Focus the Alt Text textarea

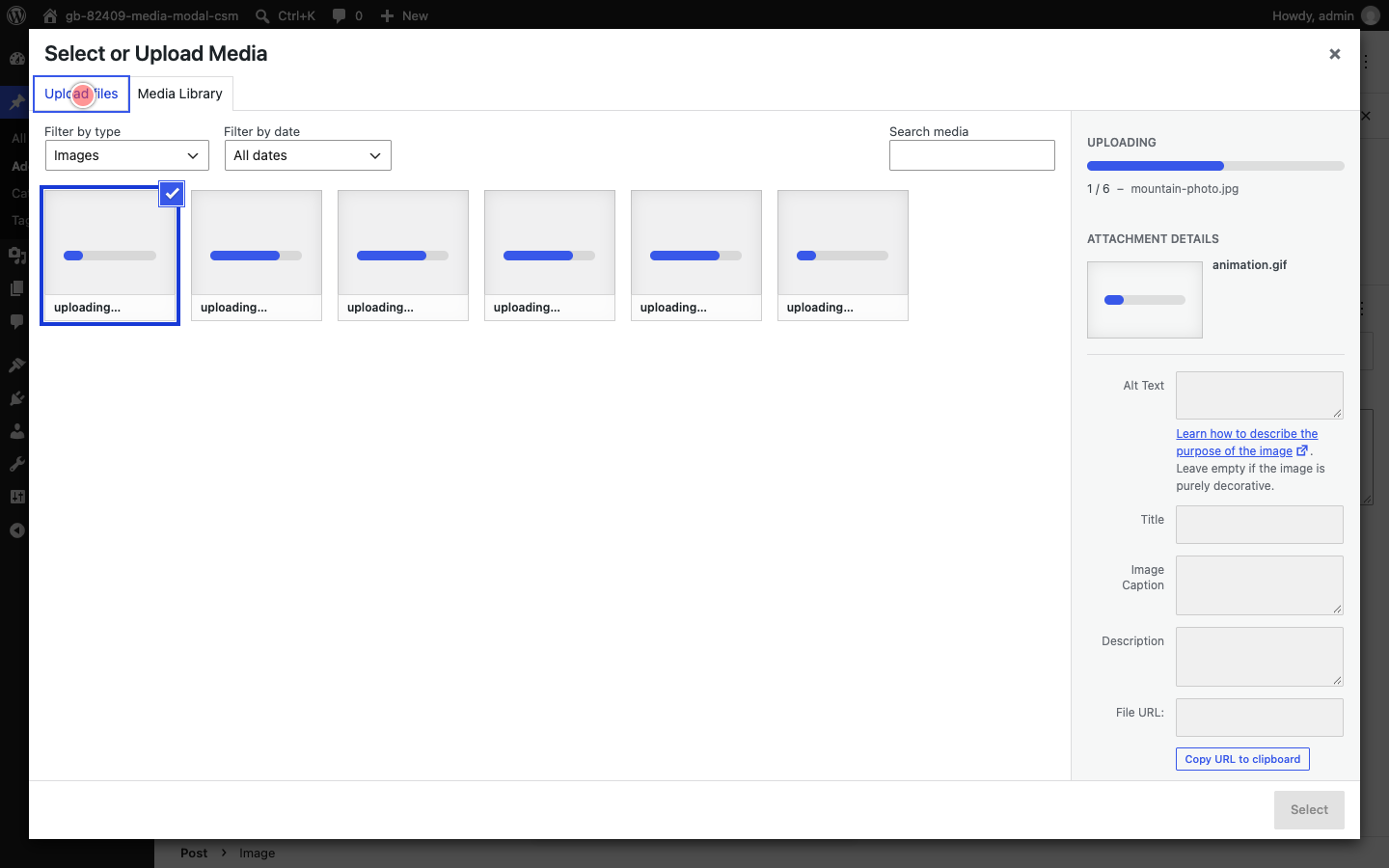tap(1260, 395)
